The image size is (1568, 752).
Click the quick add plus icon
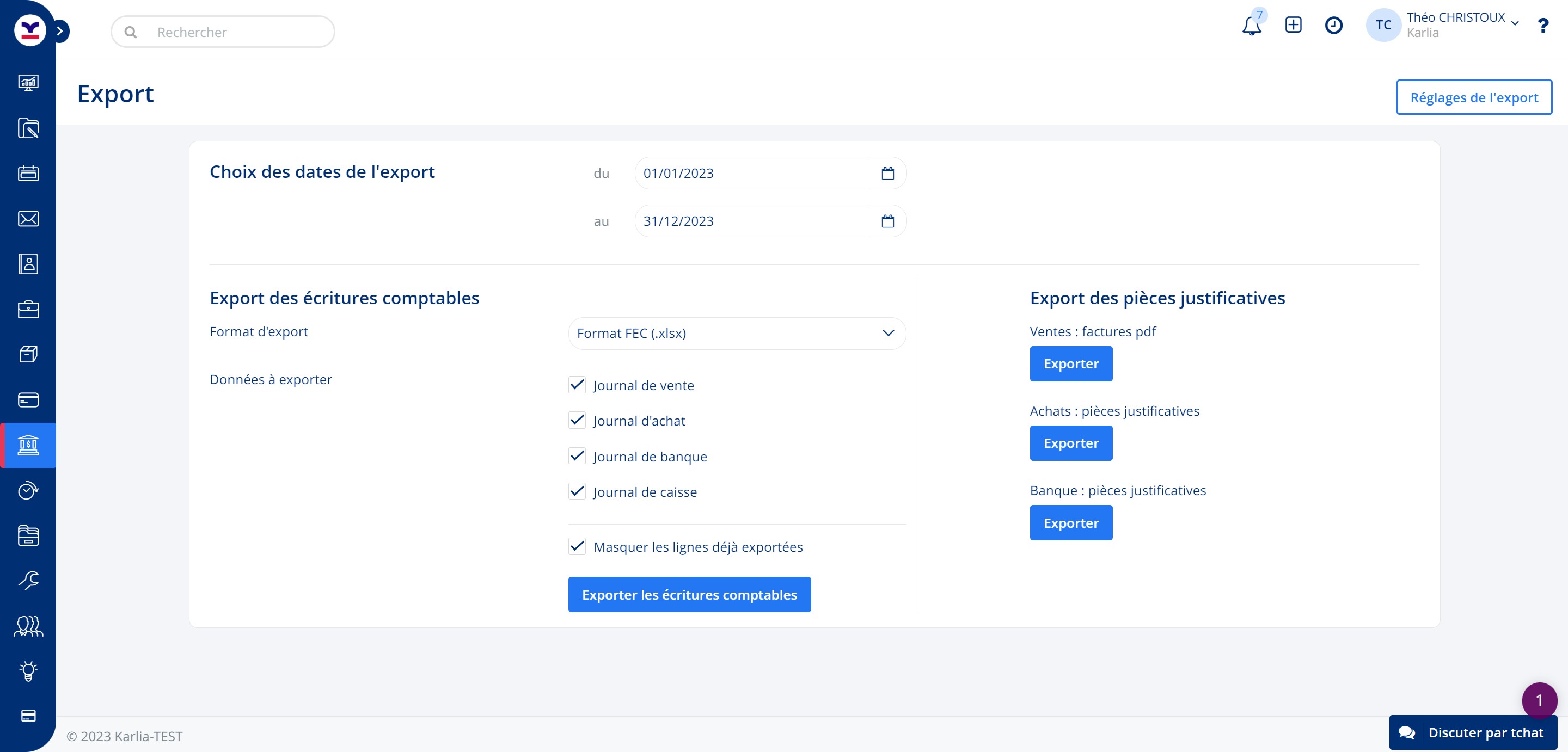(1293, 25)
